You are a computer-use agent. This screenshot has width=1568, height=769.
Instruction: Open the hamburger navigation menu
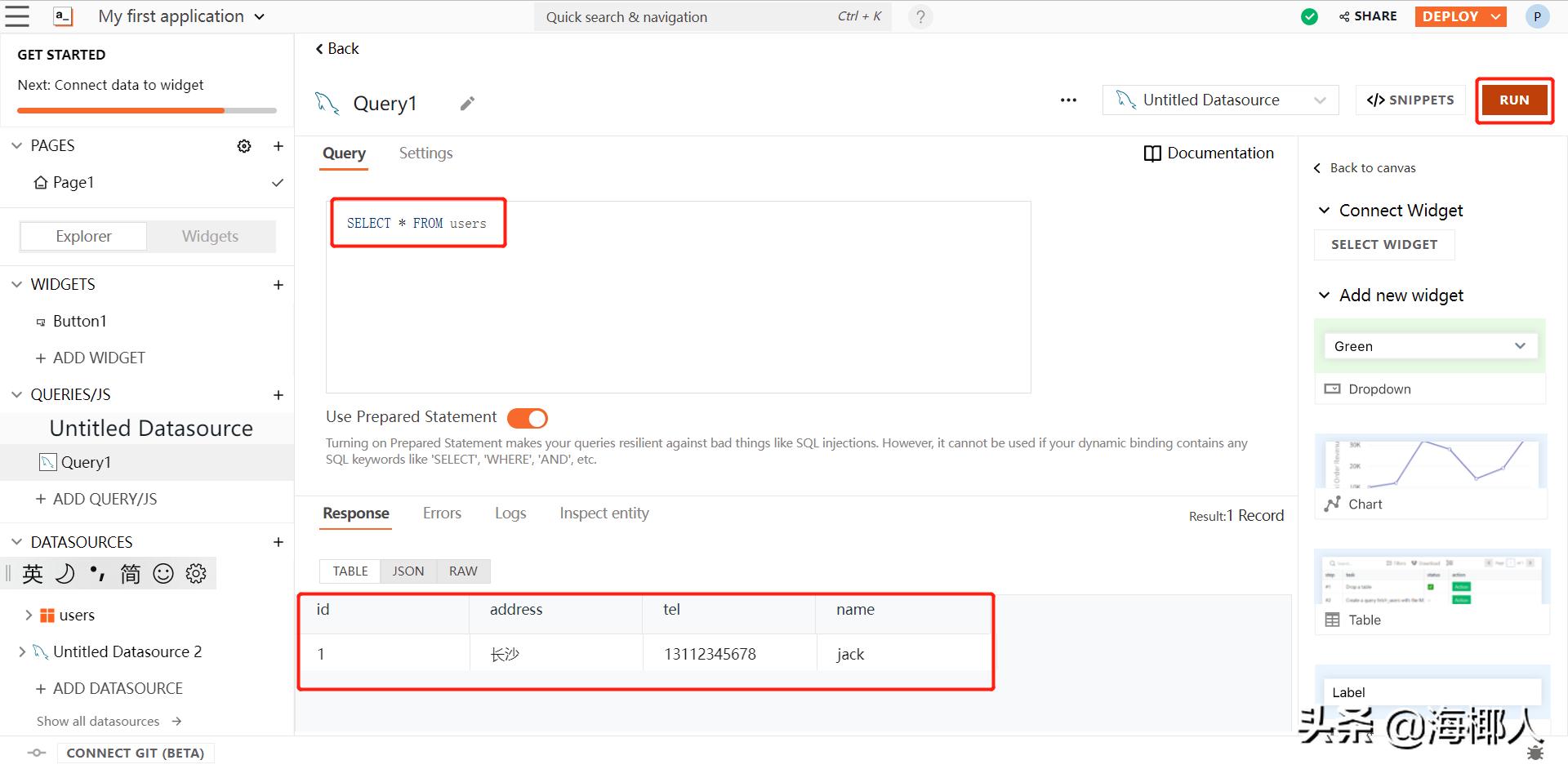[x=18, y=16]
